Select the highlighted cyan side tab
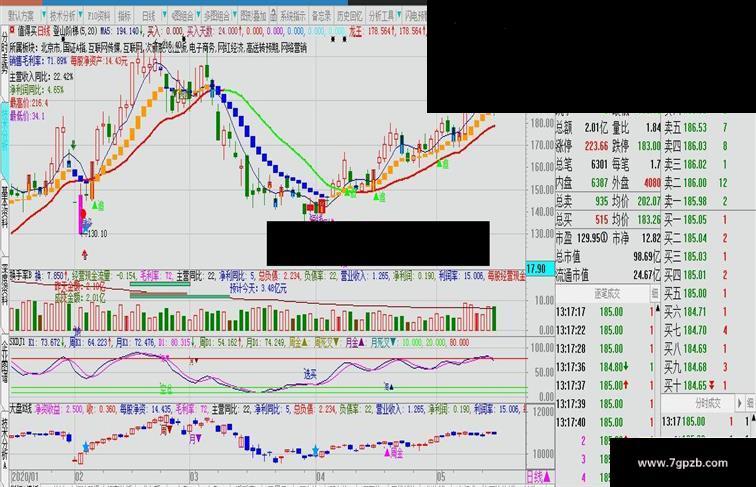Screen dimensions: 756x487 click(x=4, y=140)
